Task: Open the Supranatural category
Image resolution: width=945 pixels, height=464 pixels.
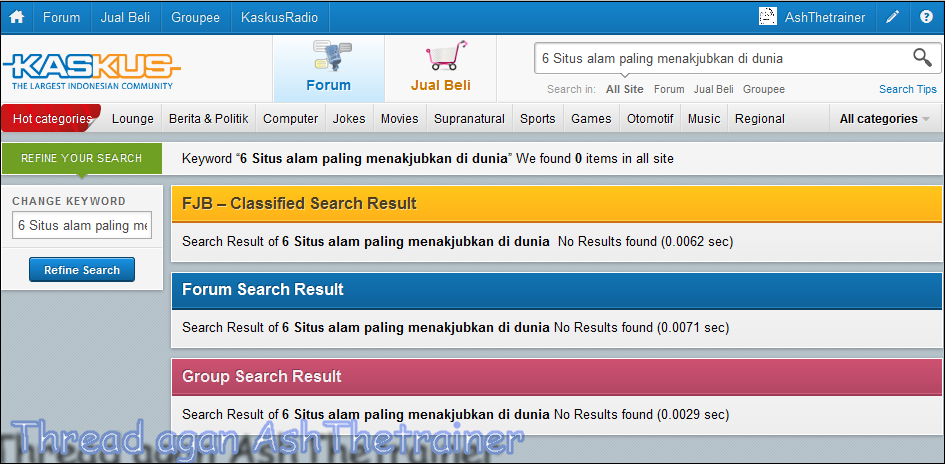Action: pos(469,119)
